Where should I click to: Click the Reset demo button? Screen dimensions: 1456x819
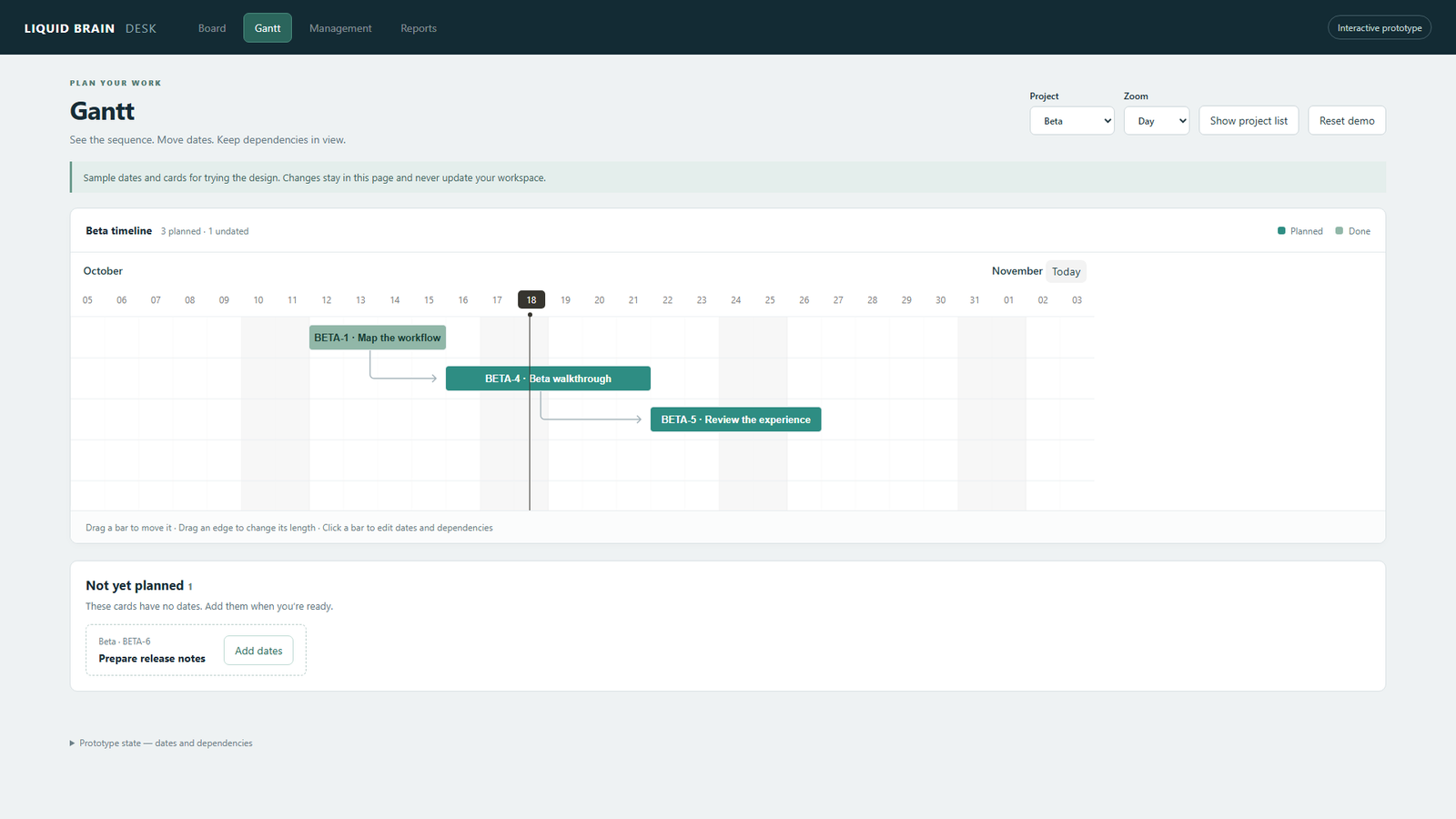(1347, 121)
